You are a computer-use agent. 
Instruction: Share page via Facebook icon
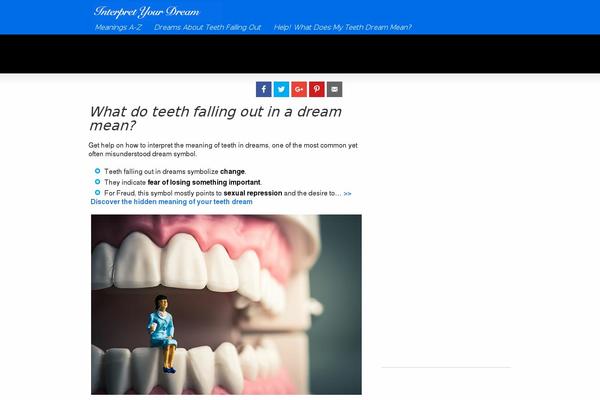click(264, 89)
